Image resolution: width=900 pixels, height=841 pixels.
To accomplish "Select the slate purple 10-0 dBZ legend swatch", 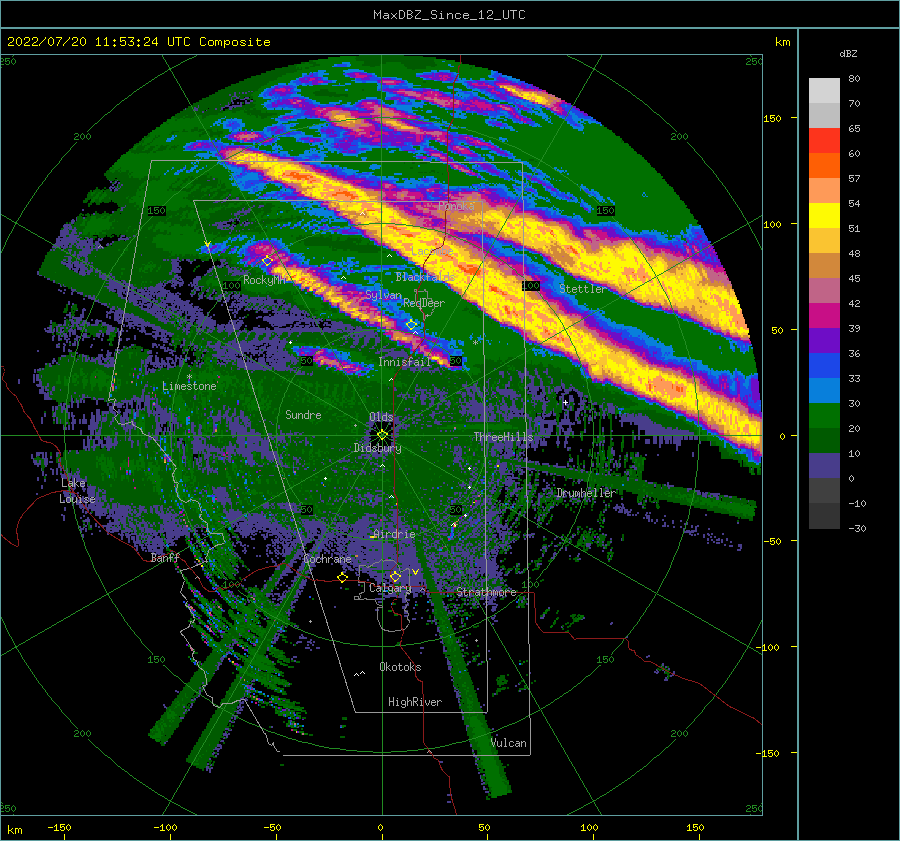I will coord(824,466).
